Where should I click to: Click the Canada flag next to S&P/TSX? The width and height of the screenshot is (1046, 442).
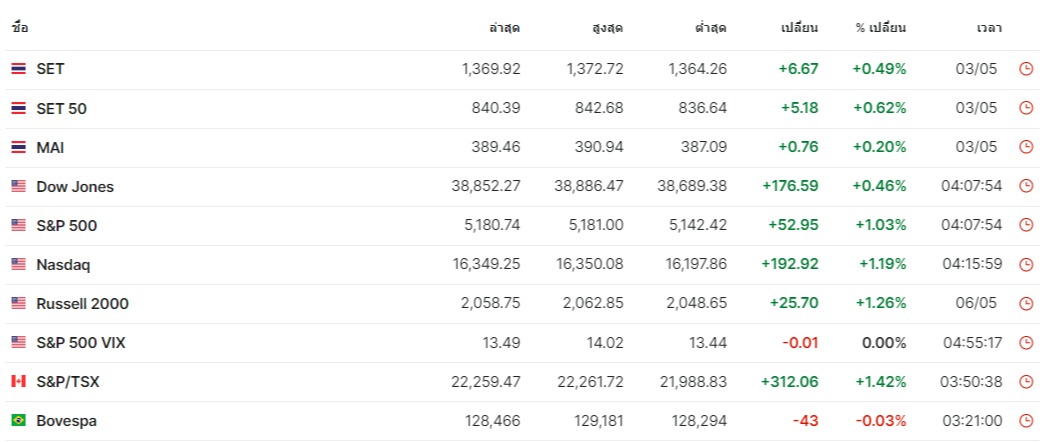click(18, 382)
